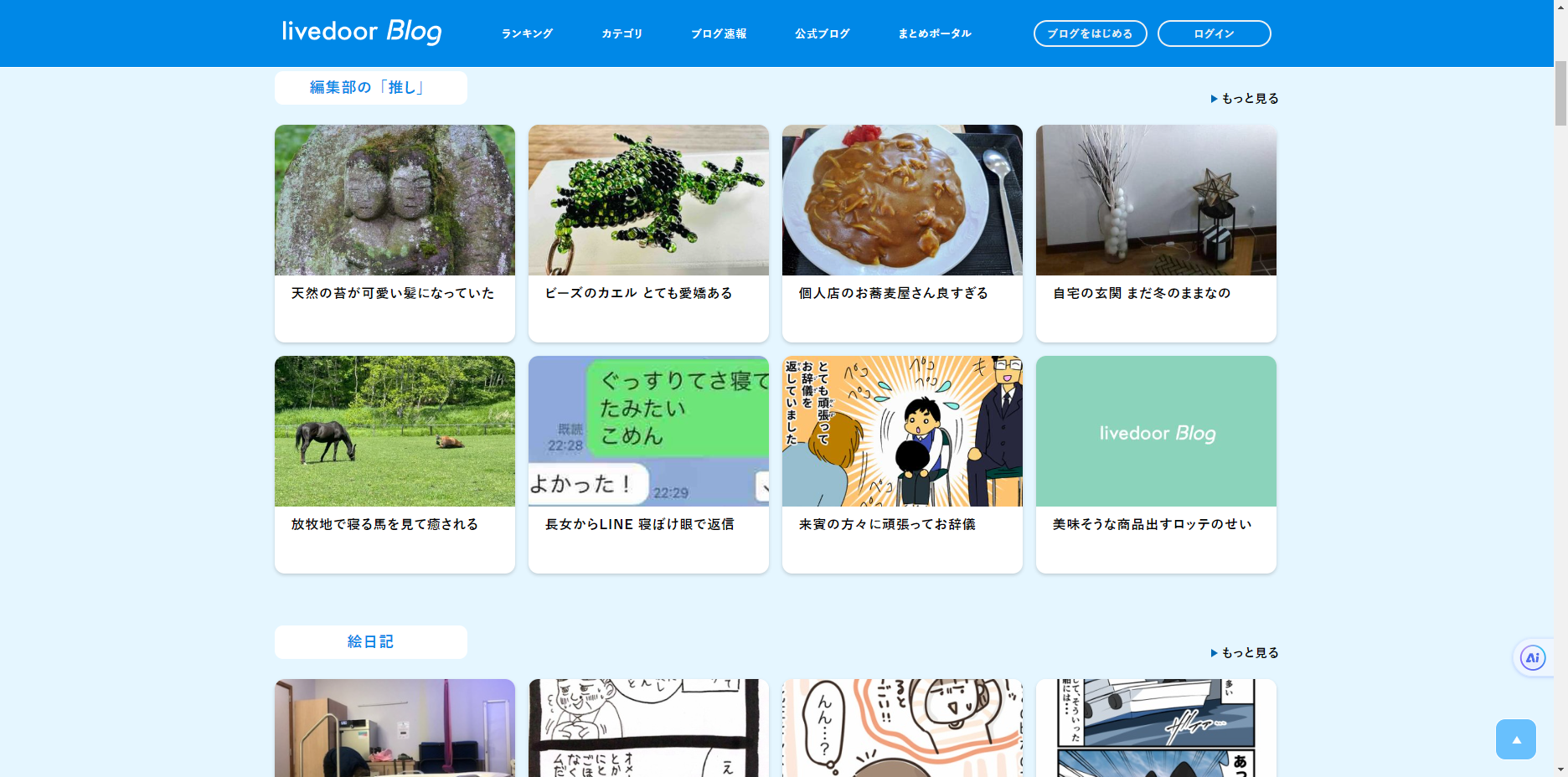Image resolution: width=1568 pixels, height=777 pixels.
Task: Read the 天然の苔が可愛い髪になっていた article
Action: pos(393,293)
